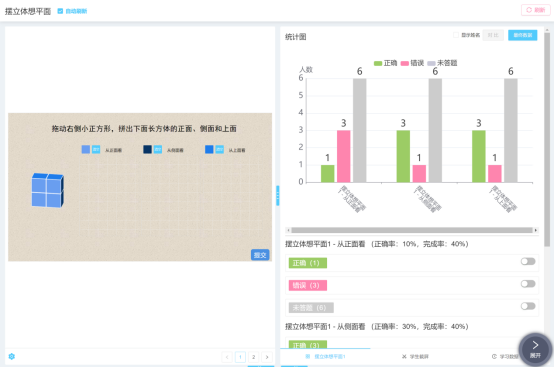Viewport: 554px width, 367px height.
Task: Go to next page with the right chevron
Action: [267, 357]
